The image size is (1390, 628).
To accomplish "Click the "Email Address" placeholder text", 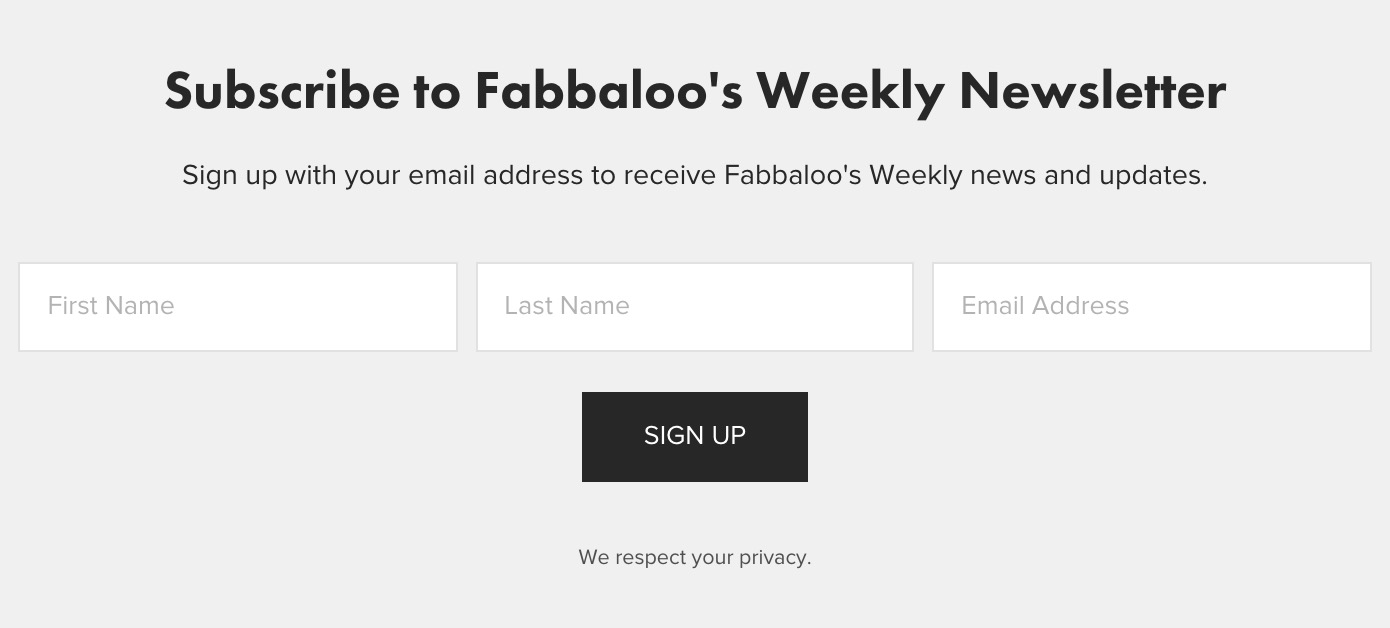I will (x=1045, y=306).
